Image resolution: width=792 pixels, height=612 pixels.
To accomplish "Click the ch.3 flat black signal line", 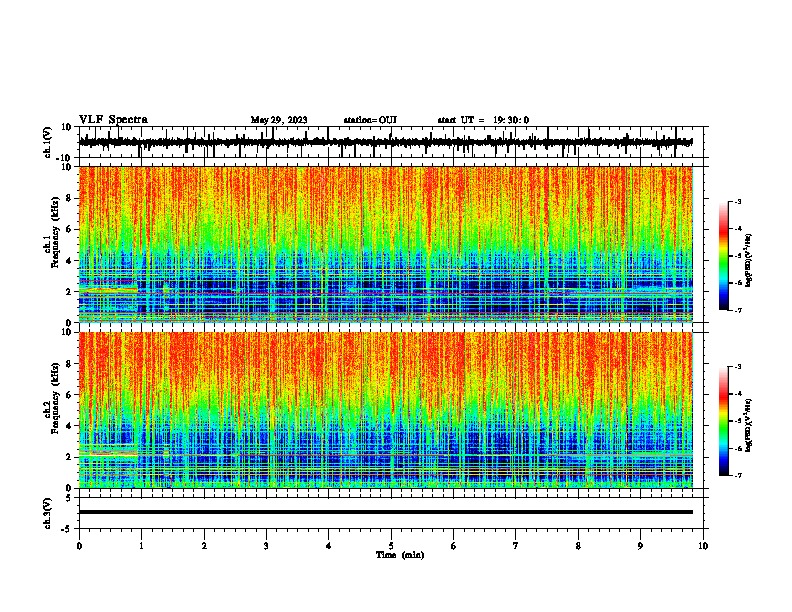I will pos(386,512).
